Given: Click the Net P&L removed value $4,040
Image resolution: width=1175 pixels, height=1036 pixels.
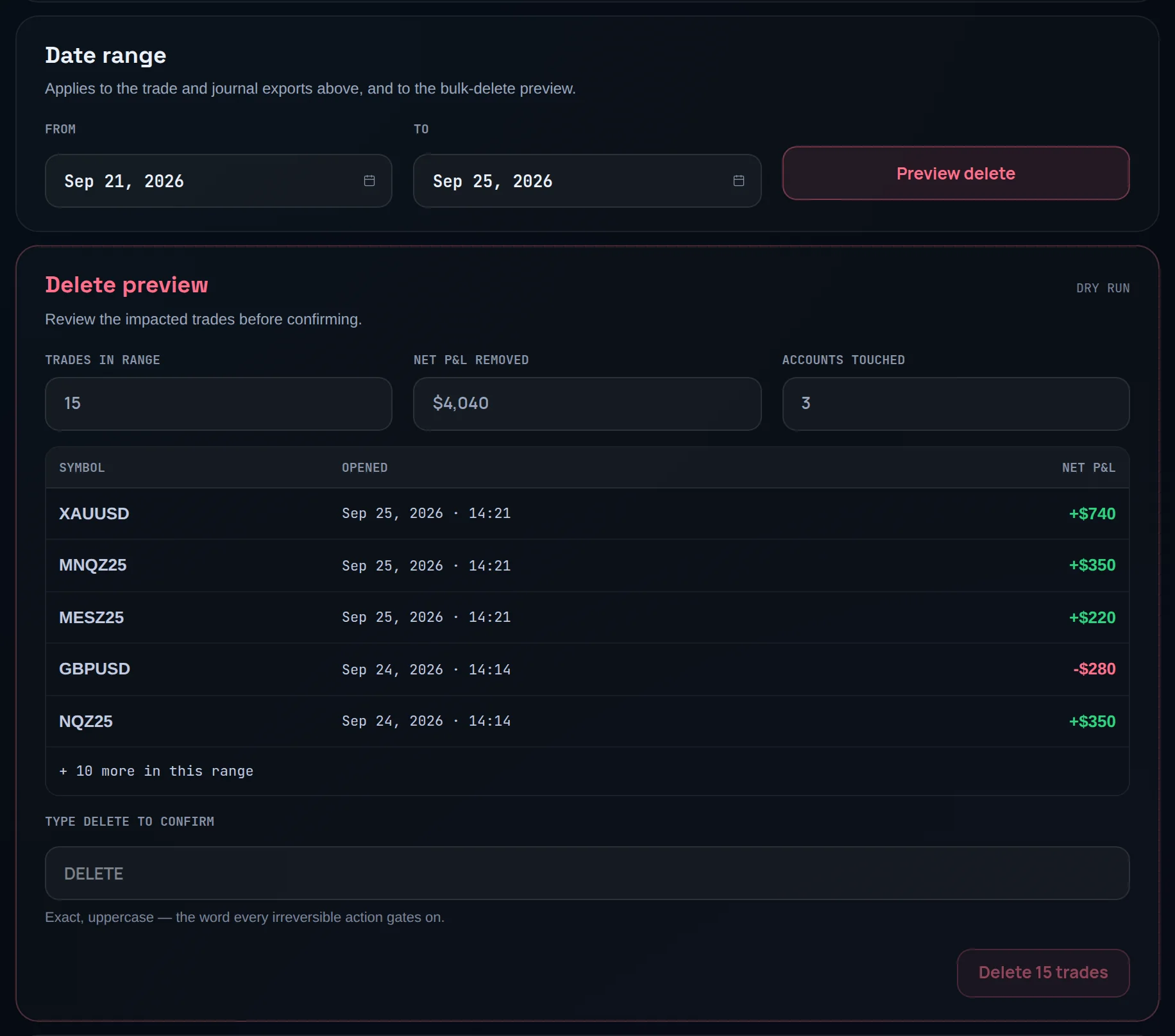Looking at the screenshot, I should point(587,403).
